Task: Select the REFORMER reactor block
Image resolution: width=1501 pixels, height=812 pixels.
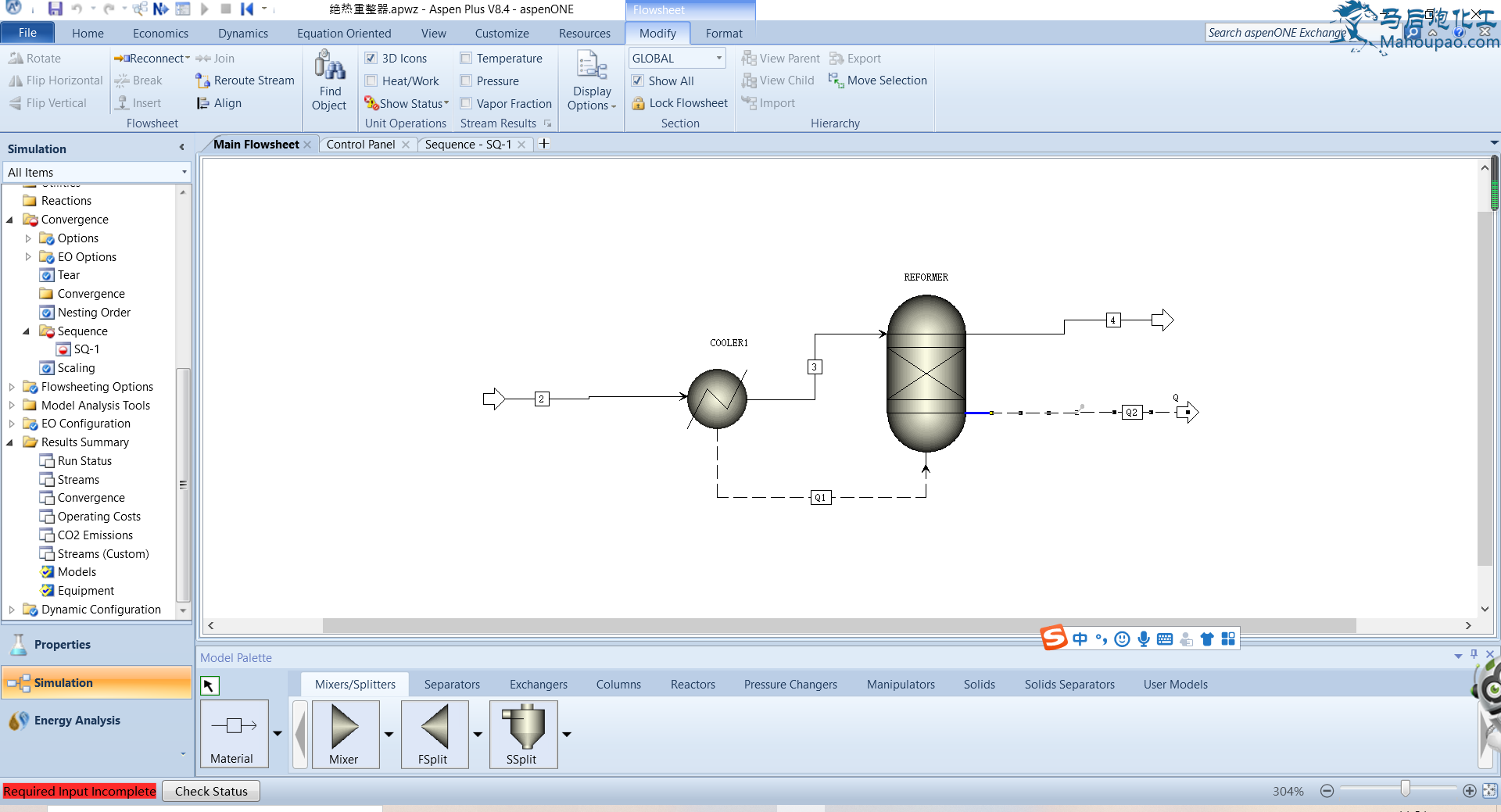Action: pyautogui.click(x=926, y=373)
